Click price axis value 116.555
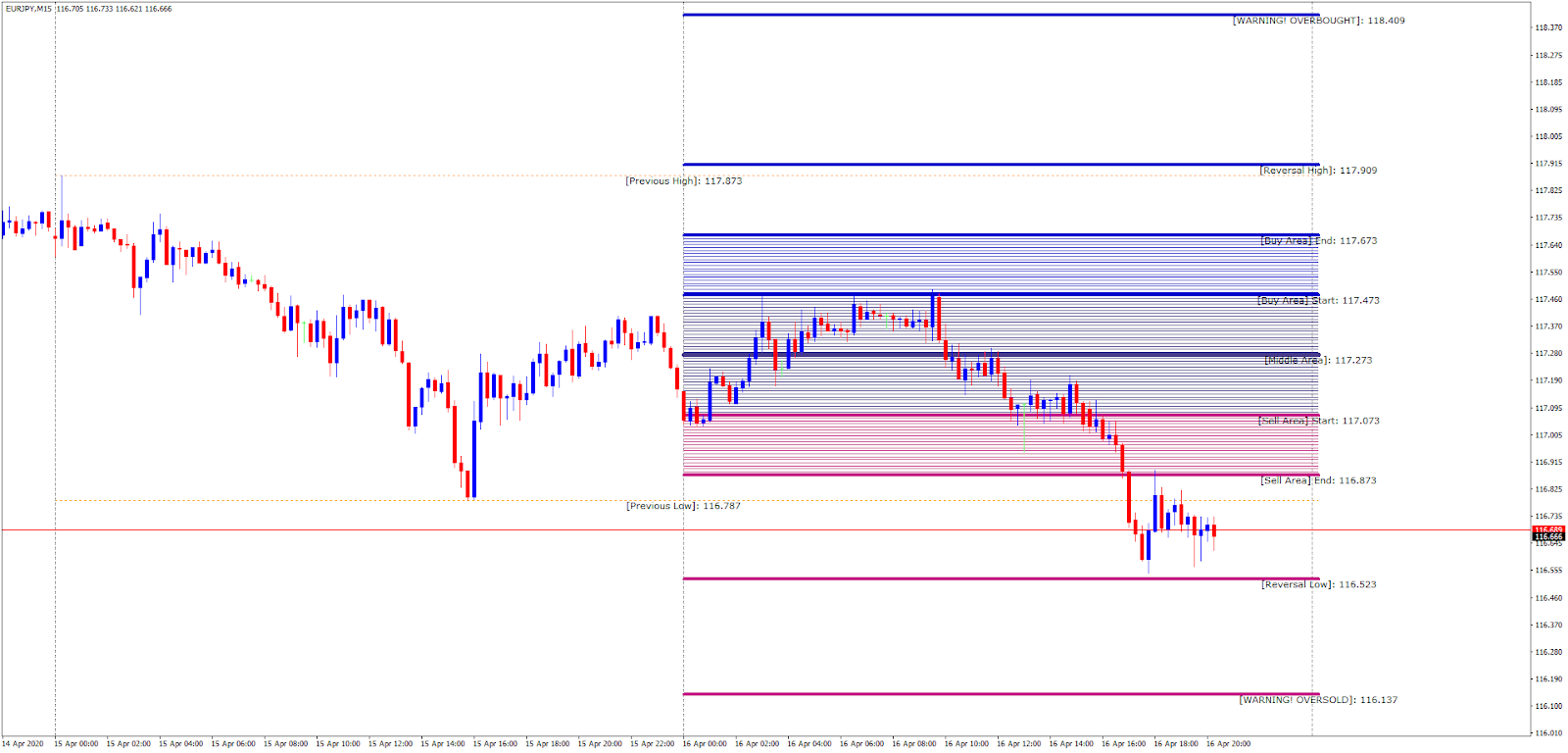Image resolution: width=1568 pixels, height=753 pixels. point(1548,571)
